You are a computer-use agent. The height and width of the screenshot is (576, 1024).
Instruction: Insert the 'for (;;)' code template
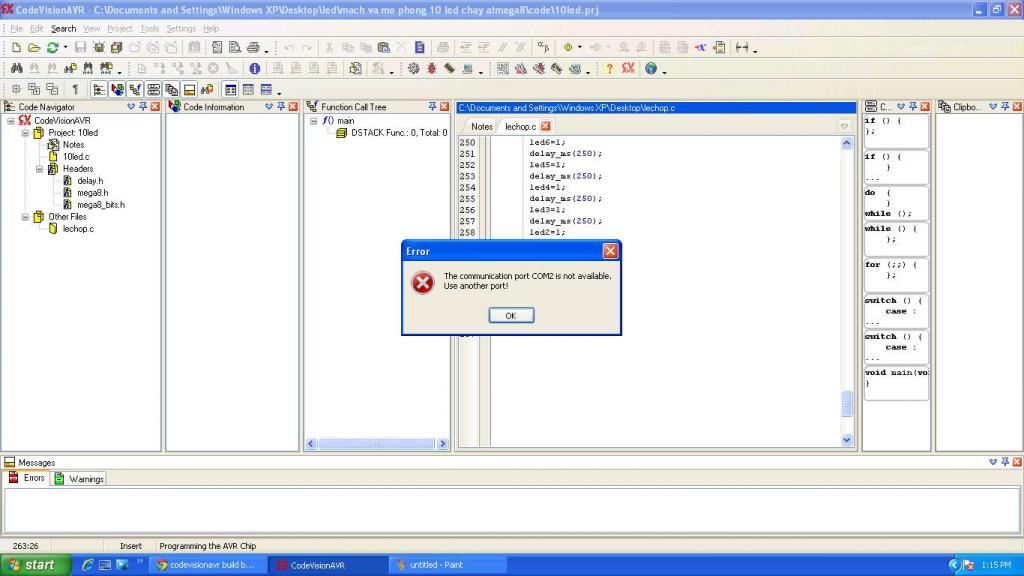tap(896, 274)
